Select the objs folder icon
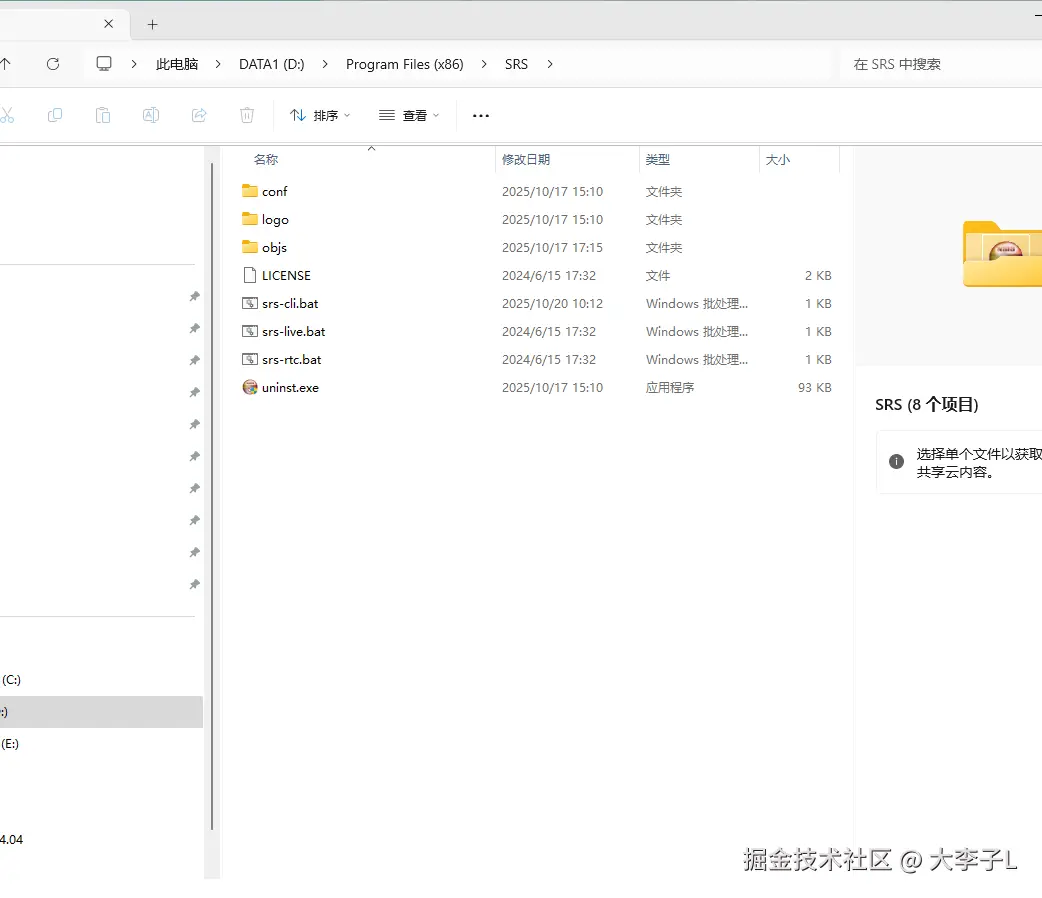The width and height of the screenshot is (1042, 898). 250,247
